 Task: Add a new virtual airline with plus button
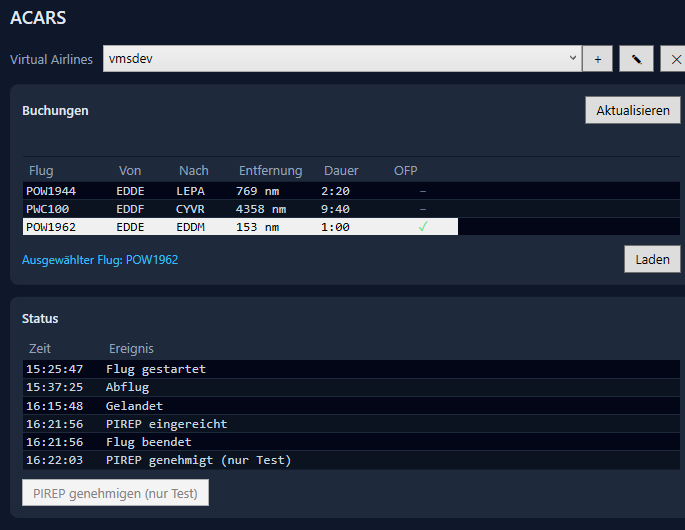pyautogui.click(x=598, y=59)
